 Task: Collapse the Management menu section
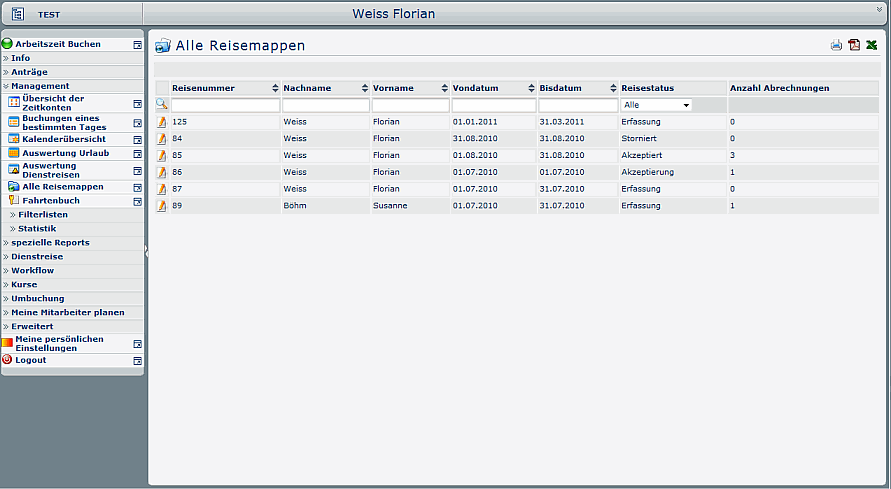point(40,86)
